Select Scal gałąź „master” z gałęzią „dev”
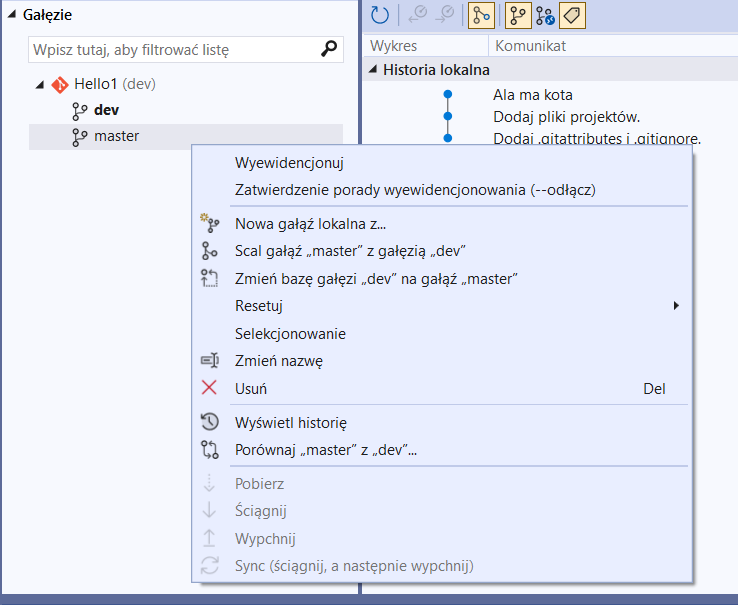 350,251
